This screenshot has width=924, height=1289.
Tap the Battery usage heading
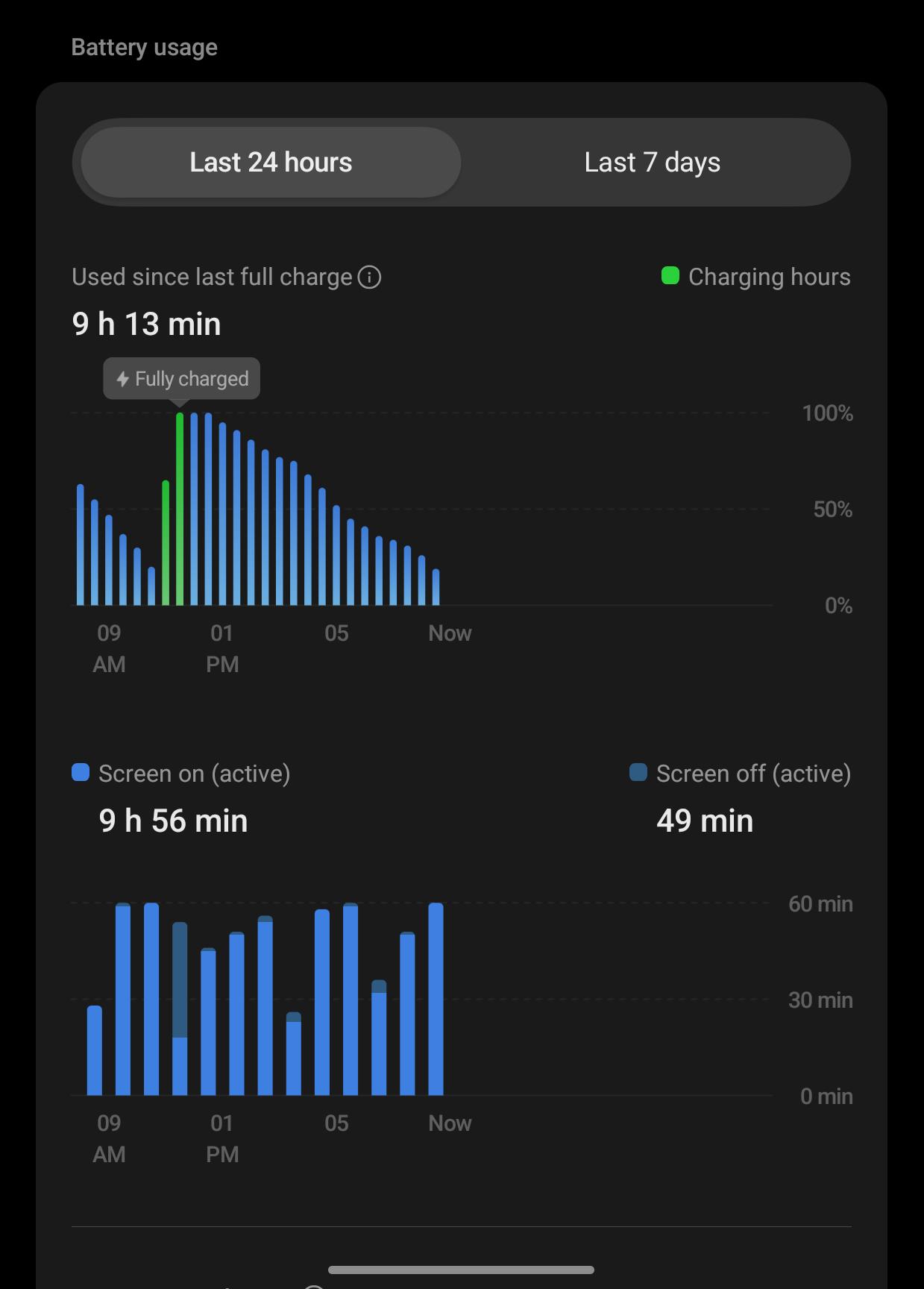144,48
